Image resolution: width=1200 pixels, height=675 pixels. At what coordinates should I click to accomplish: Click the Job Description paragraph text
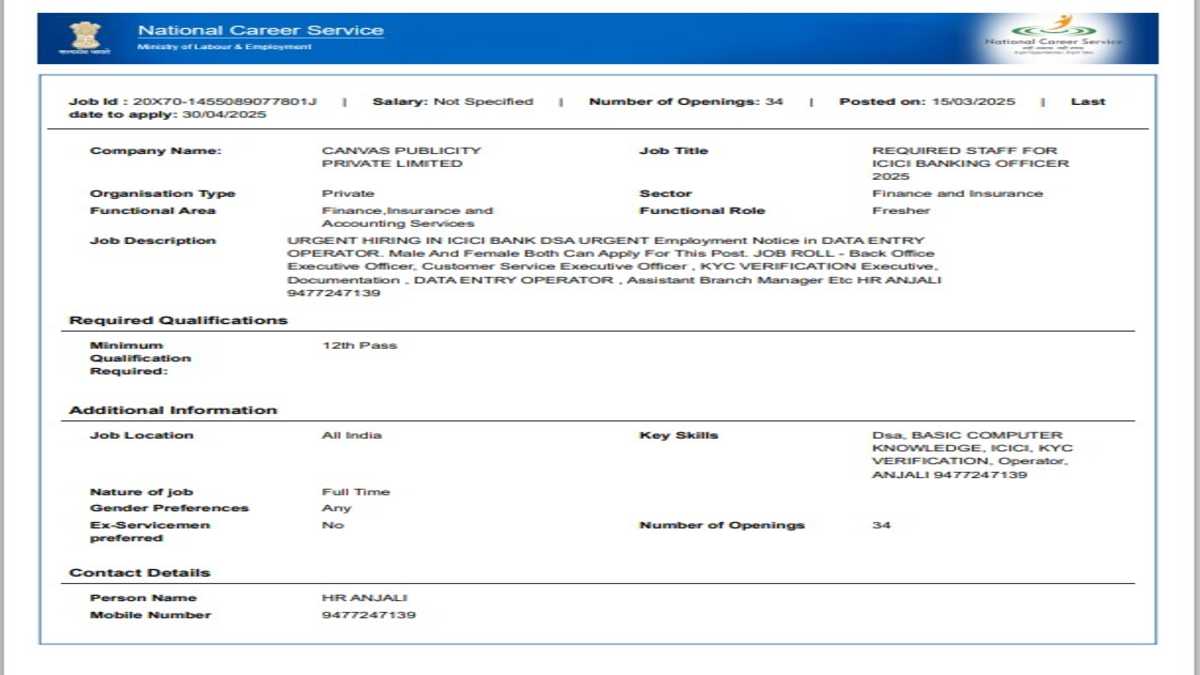[614, 267]
